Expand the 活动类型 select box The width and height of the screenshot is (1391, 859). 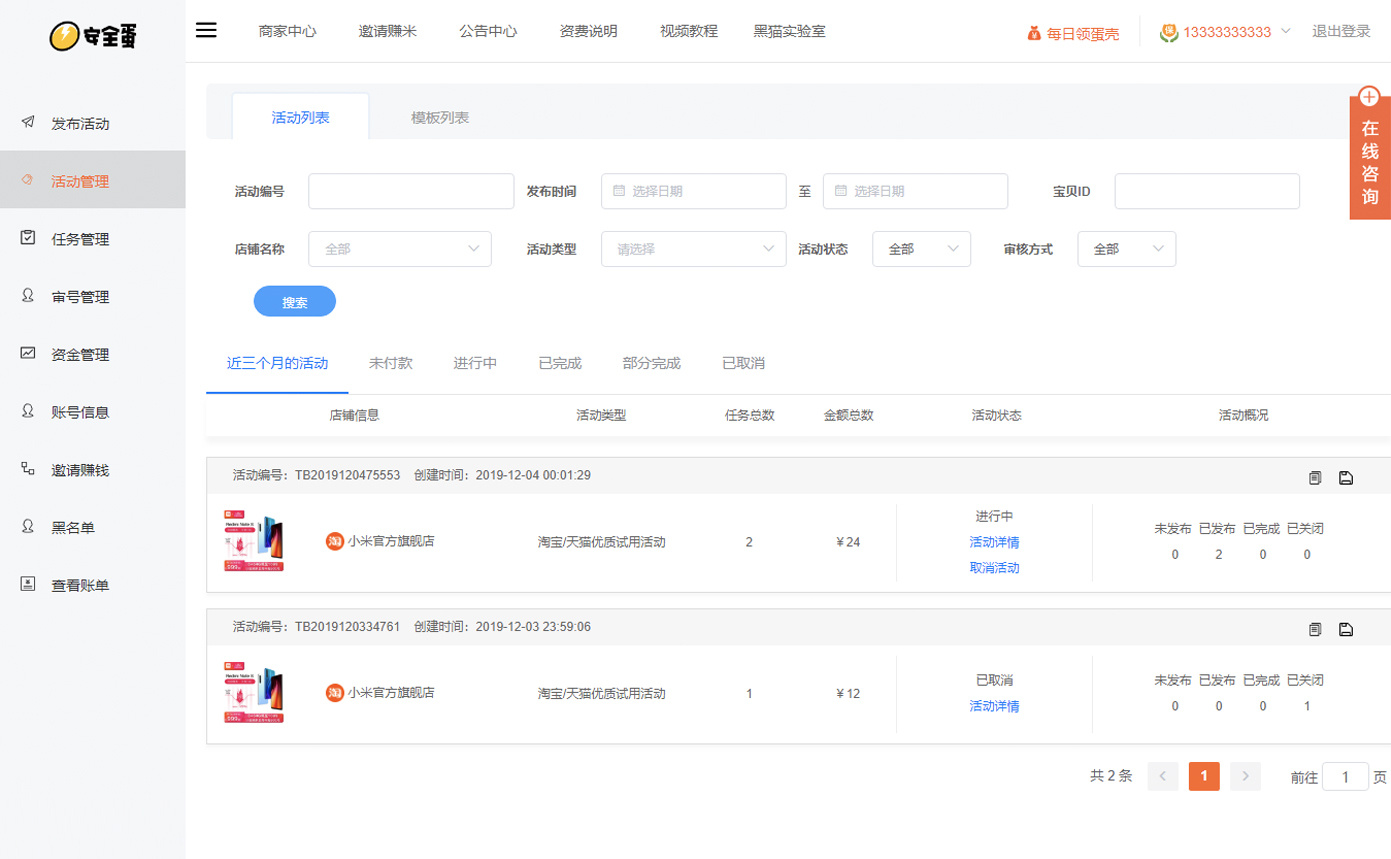[x=693, y=249]
